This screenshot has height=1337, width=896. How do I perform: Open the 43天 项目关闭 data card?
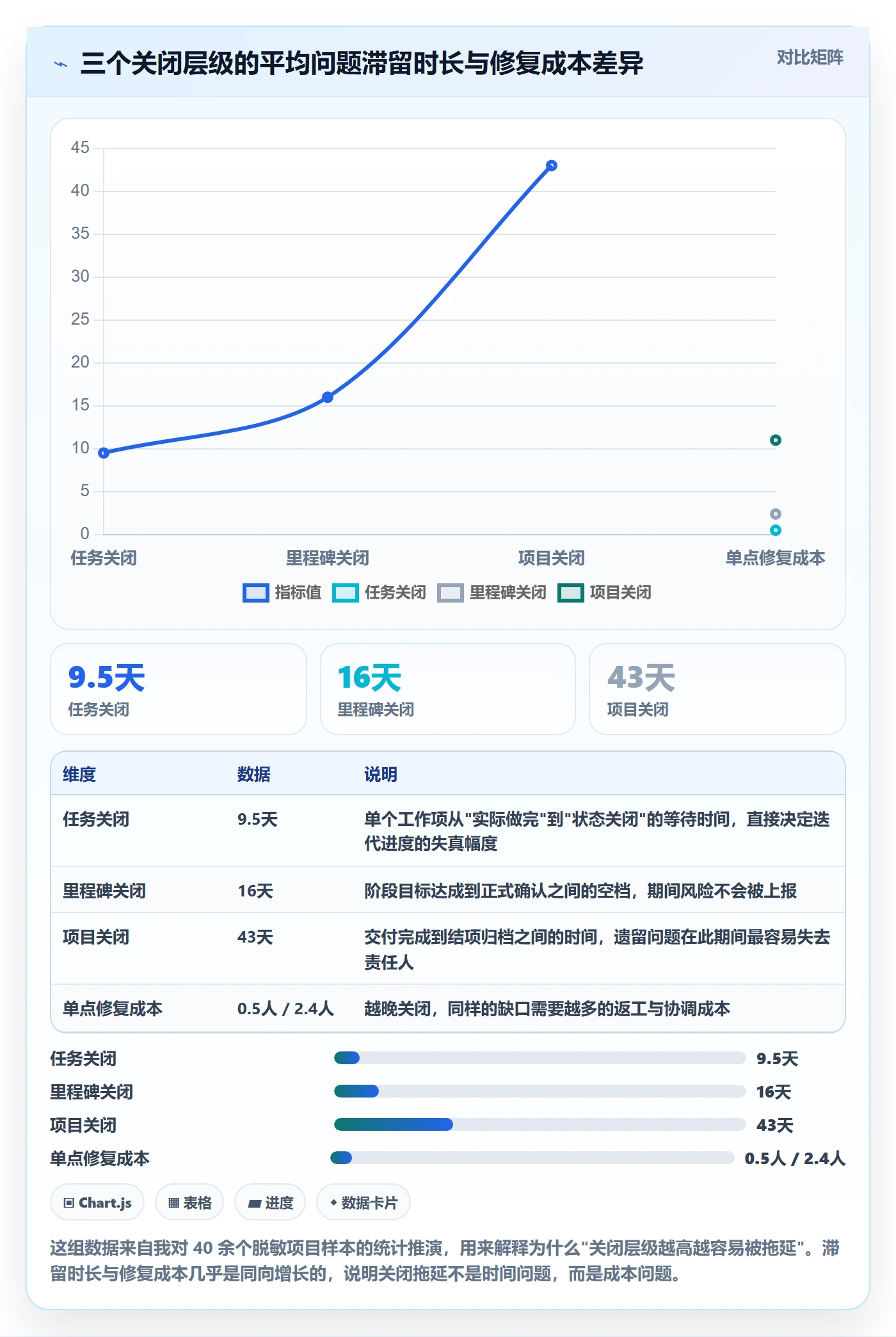(x=717, y=689)
